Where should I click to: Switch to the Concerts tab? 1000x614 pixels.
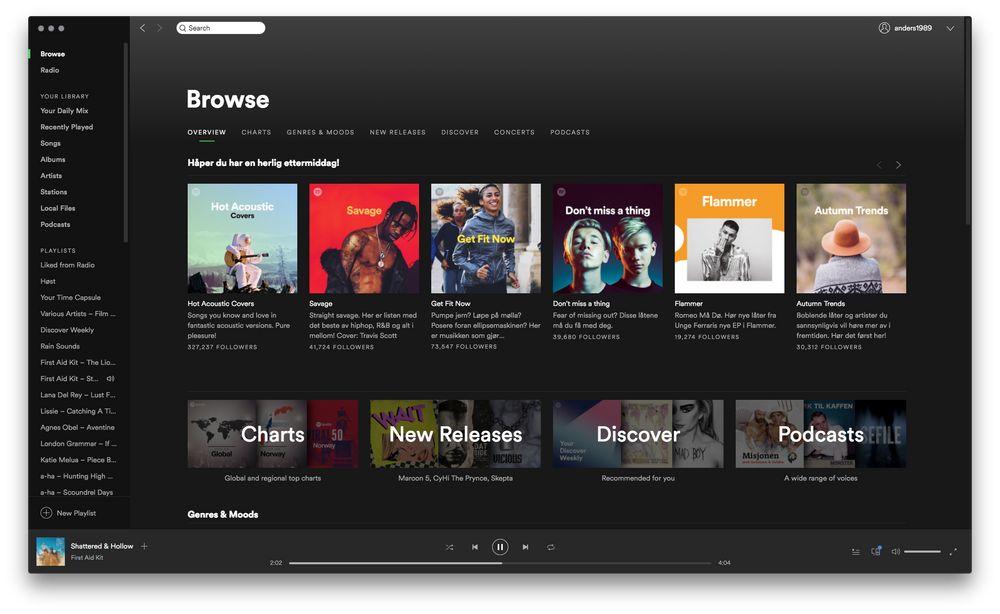click(x=514, y=133)
